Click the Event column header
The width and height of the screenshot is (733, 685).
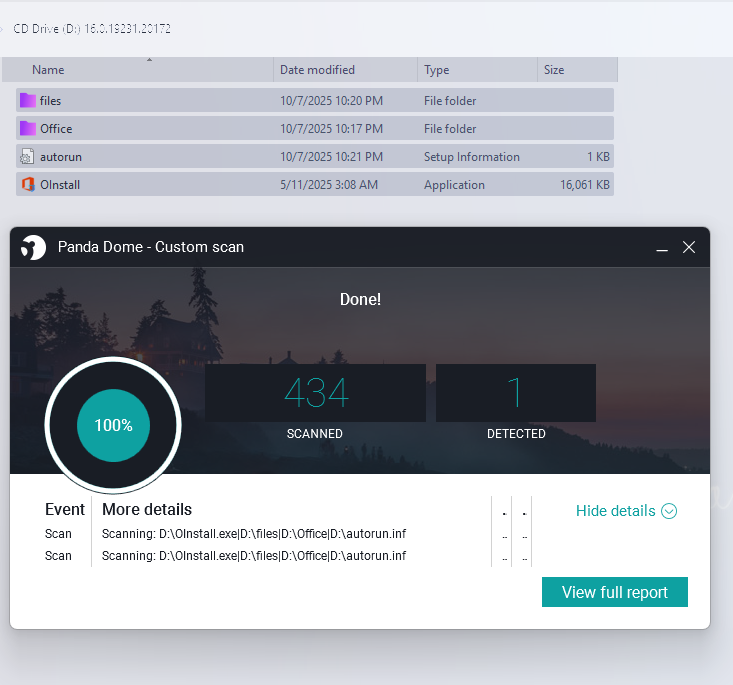coord(65,509)
